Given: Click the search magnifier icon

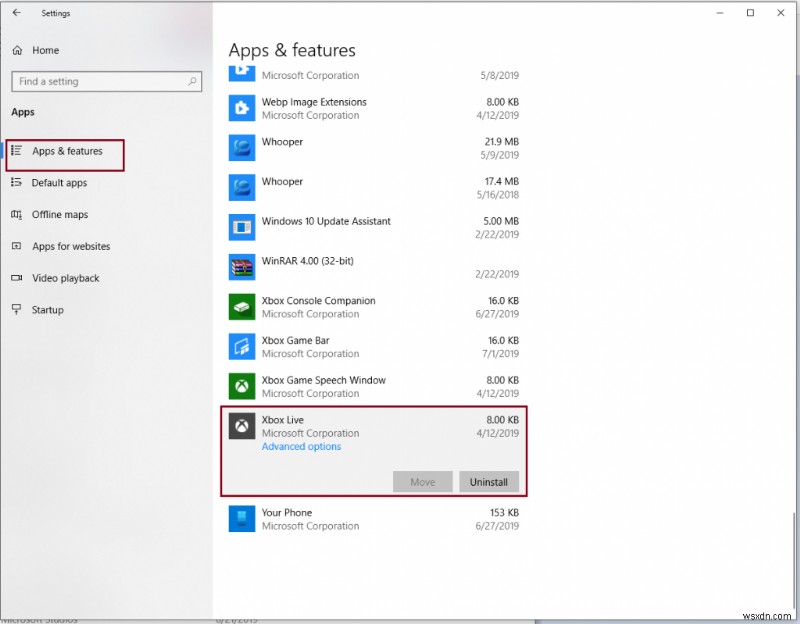Looking at the screenshot, I should [192, 81].
